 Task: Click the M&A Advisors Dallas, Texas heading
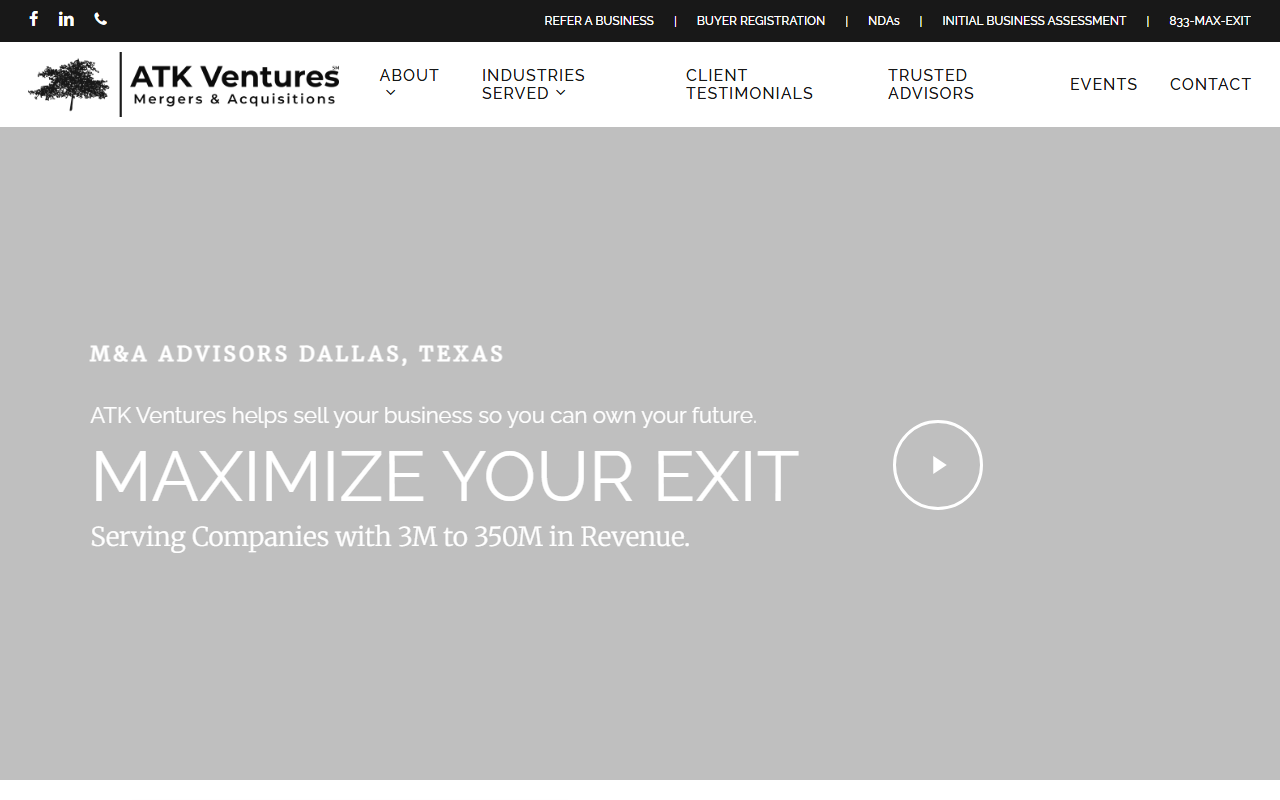tap(297, 354)
